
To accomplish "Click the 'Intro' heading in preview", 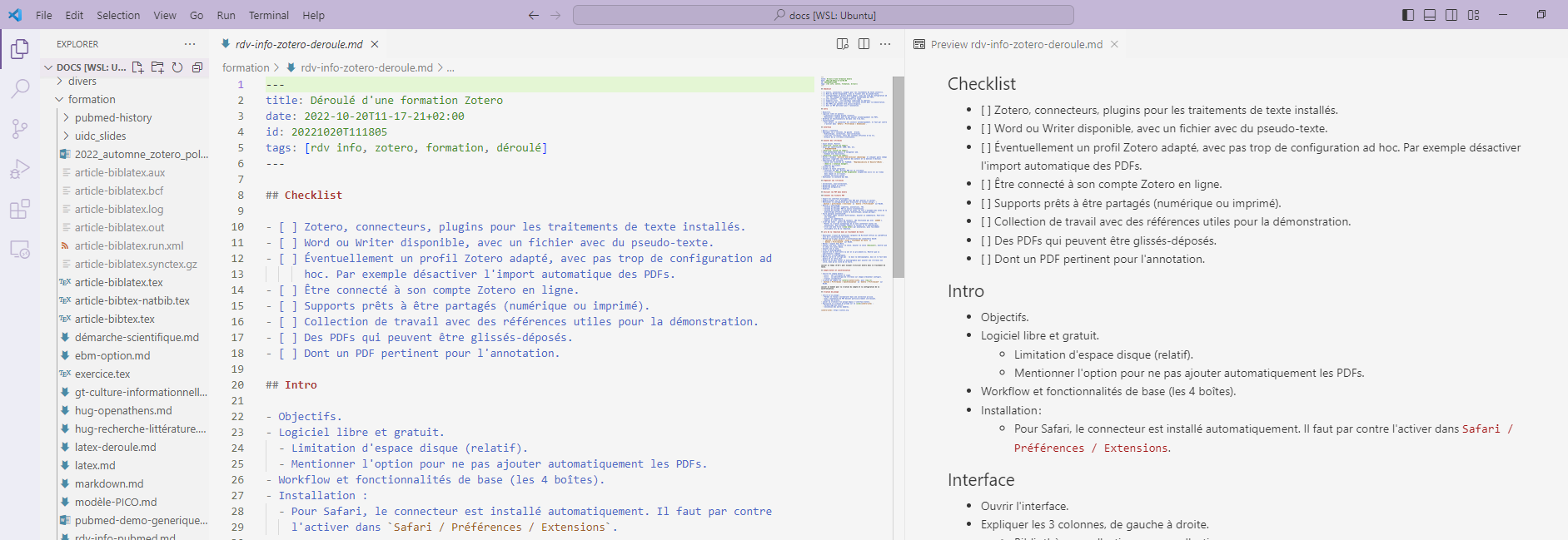I will tap(966, 291).
